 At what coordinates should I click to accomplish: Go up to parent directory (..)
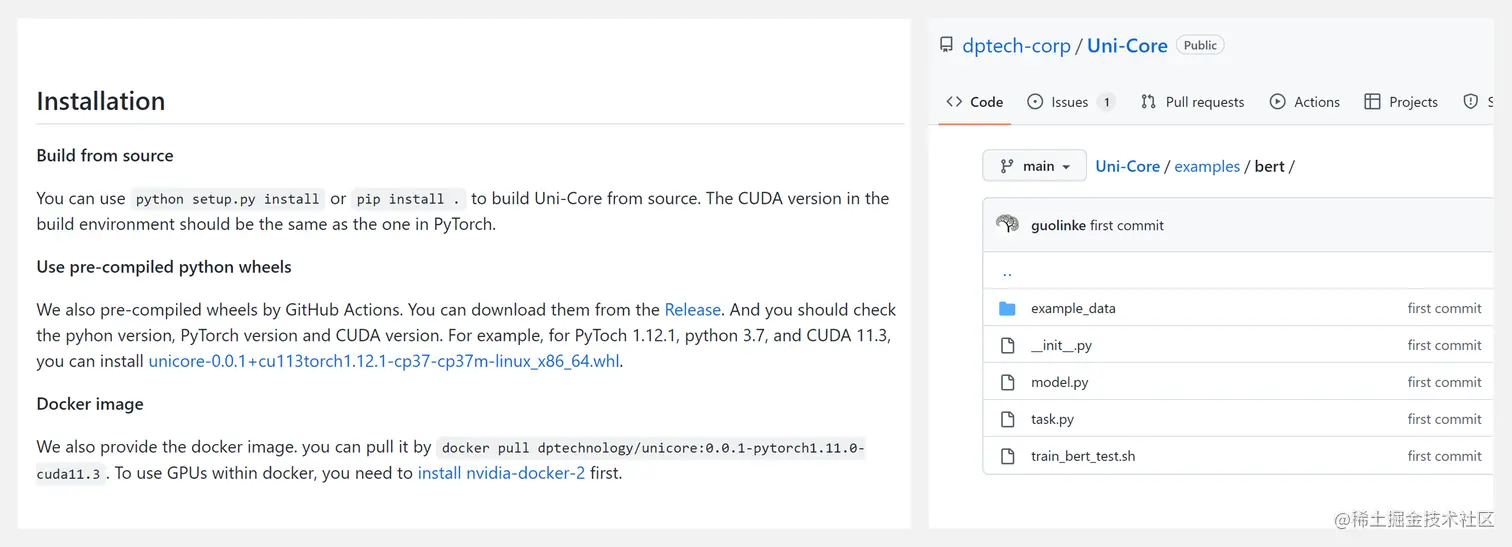coord(1007,272)
